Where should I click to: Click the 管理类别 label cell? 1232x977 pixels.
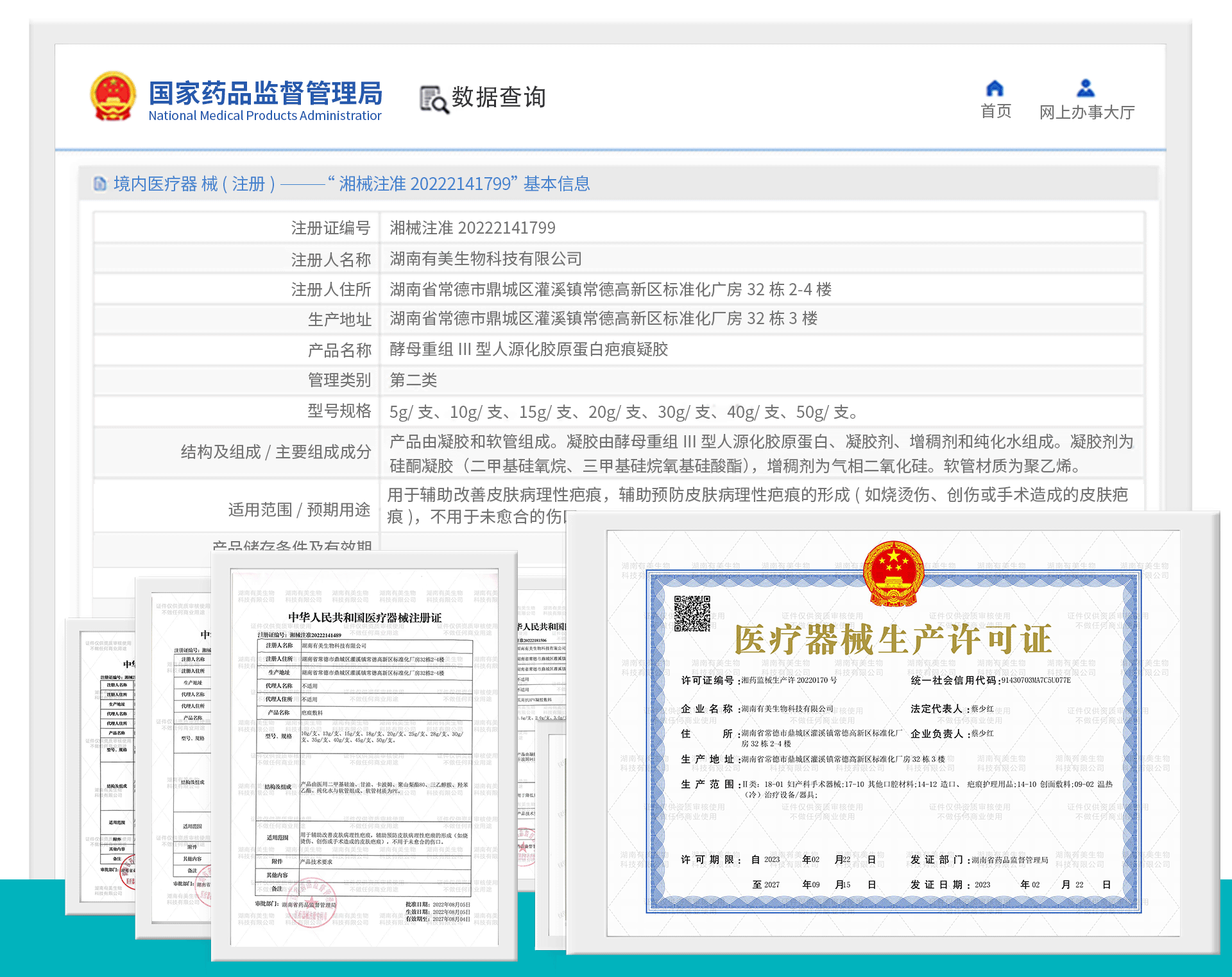237,380
